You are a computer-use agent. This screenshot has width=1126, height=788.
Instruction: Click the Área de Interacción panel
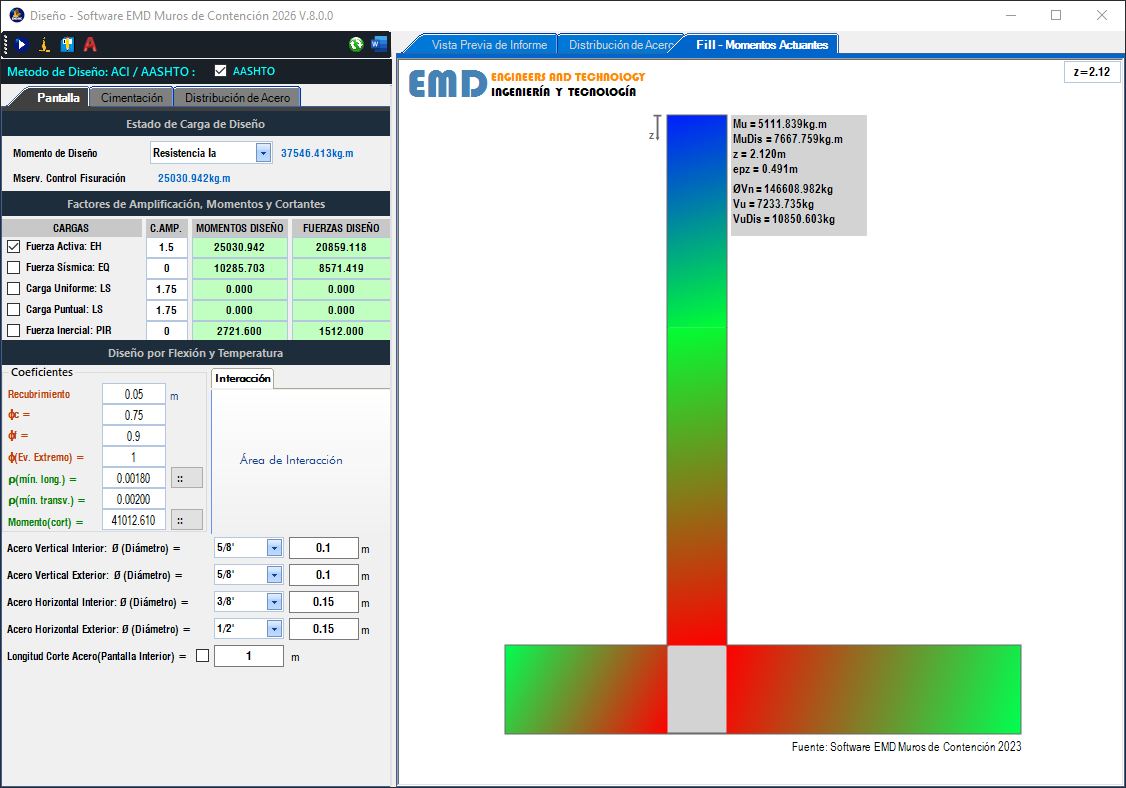[x=301, y=460]
